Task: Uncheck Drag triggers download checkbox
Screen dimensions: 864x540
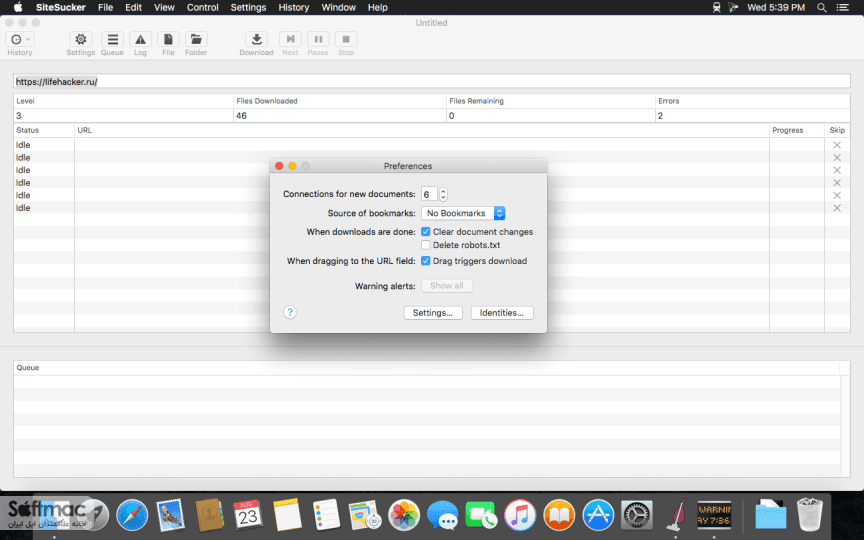Action: click(425, 261)
